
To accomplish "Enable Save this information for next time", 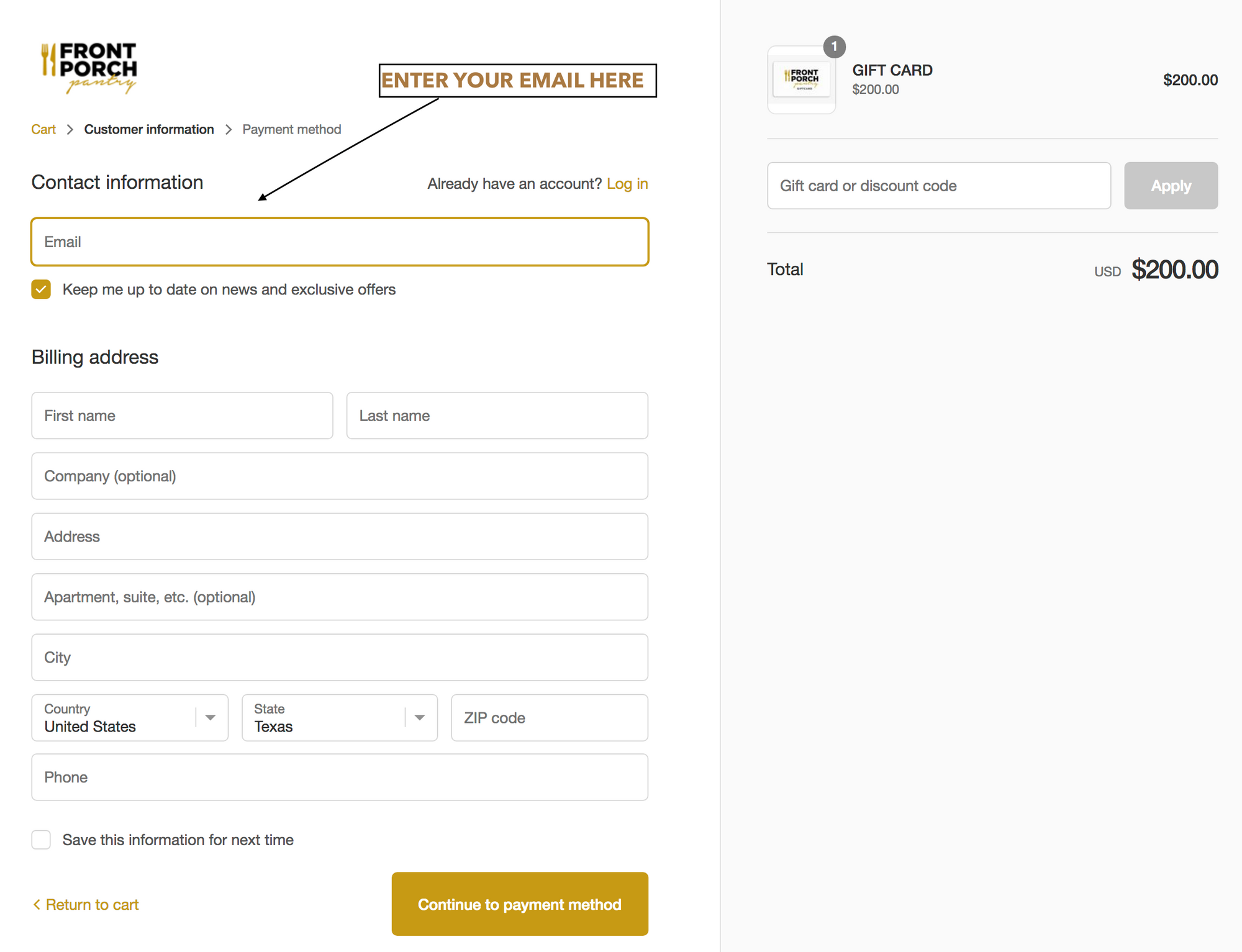I will (41, 840).
